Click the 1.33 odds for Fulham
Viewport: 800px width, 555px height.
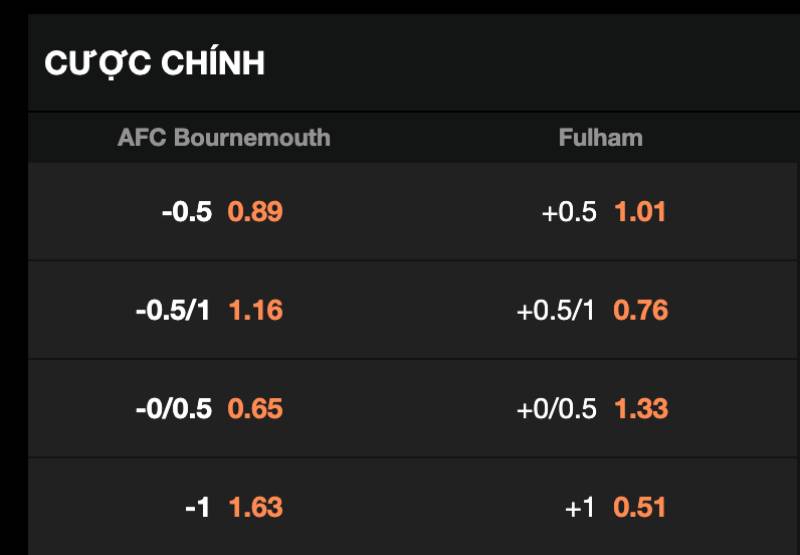640,409
